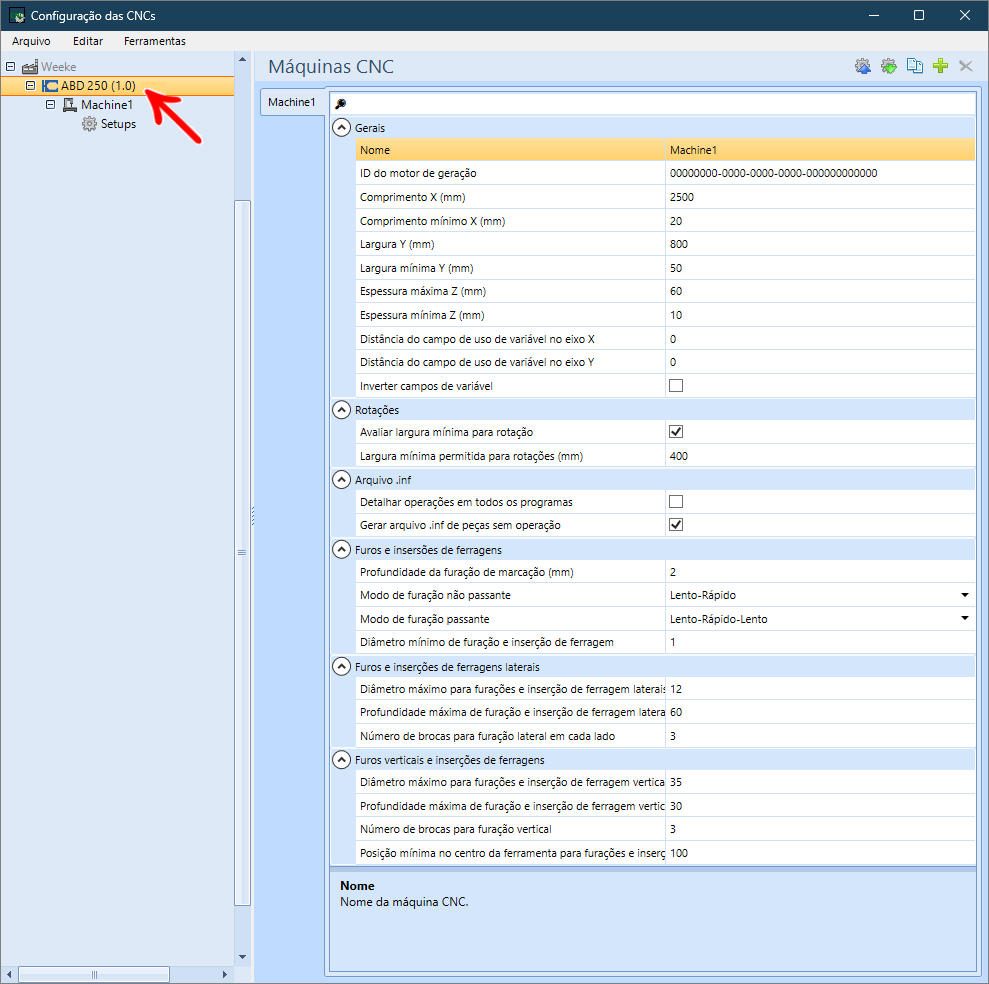Click the gray X delete machine icon

[966, 66]
